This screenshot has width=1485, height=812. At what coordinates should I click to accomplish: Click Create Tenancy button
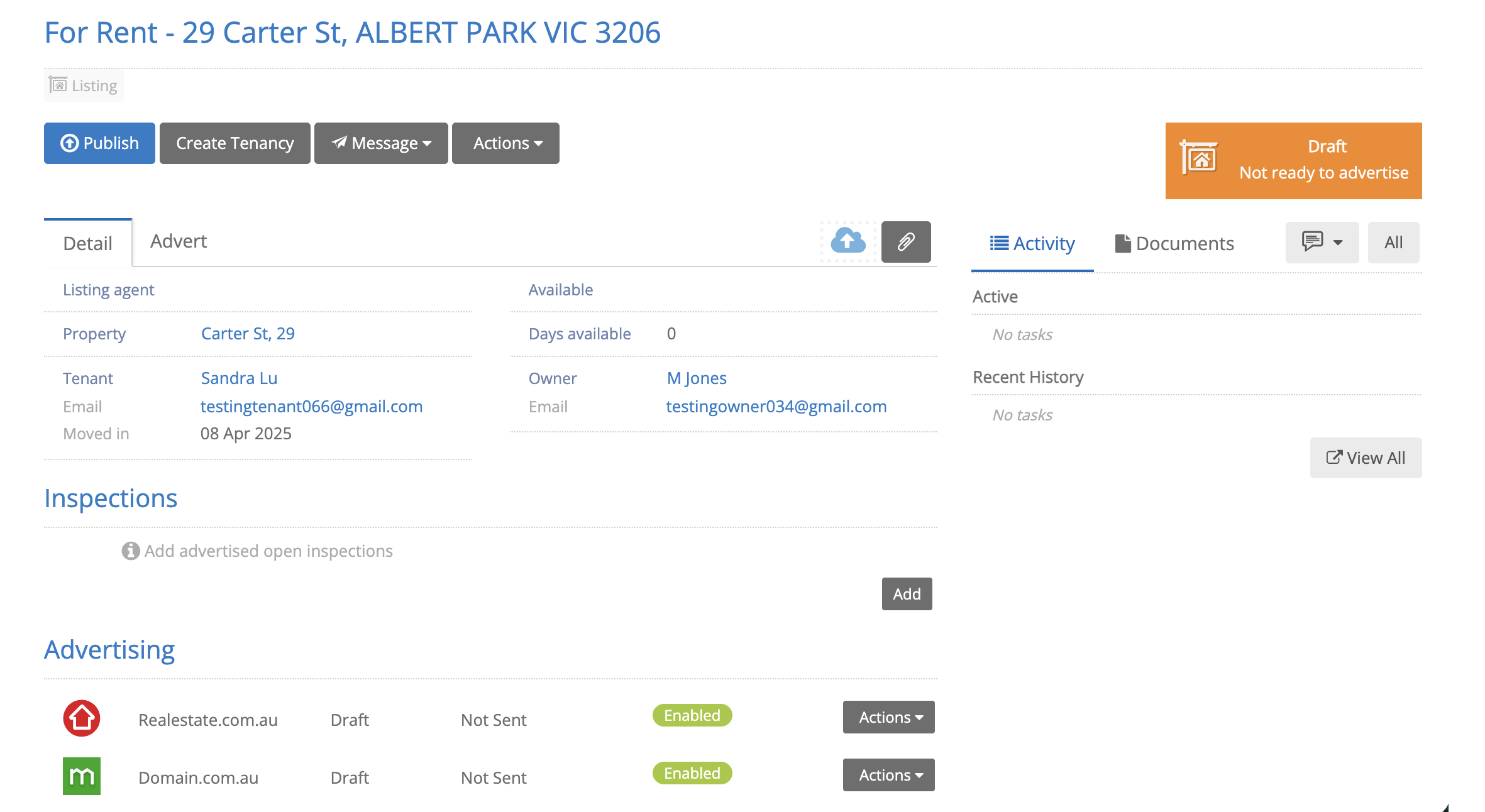(x=235, y=143)
